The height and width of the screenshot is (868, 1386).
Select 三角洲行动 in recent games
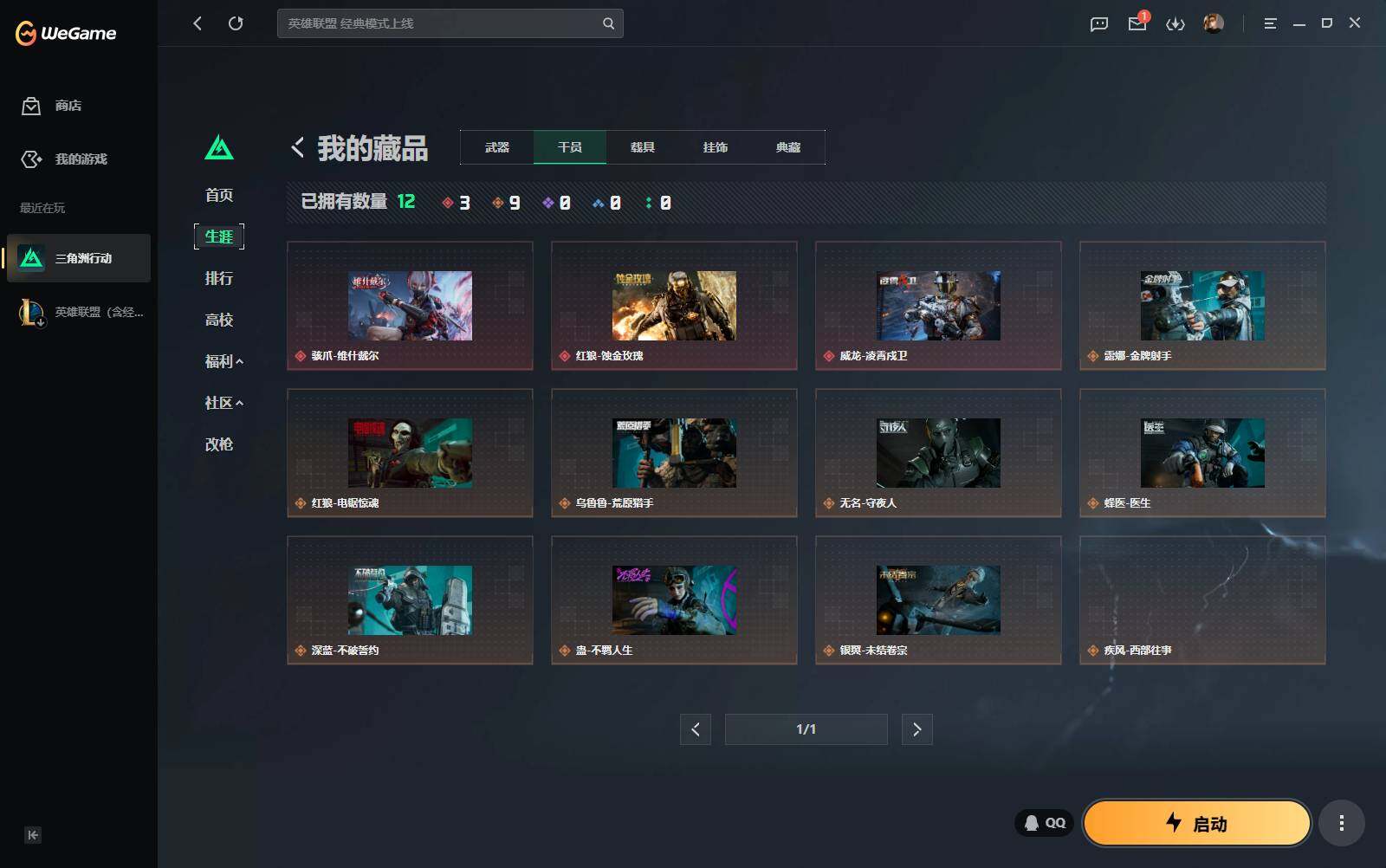click(x=79, y=258)
